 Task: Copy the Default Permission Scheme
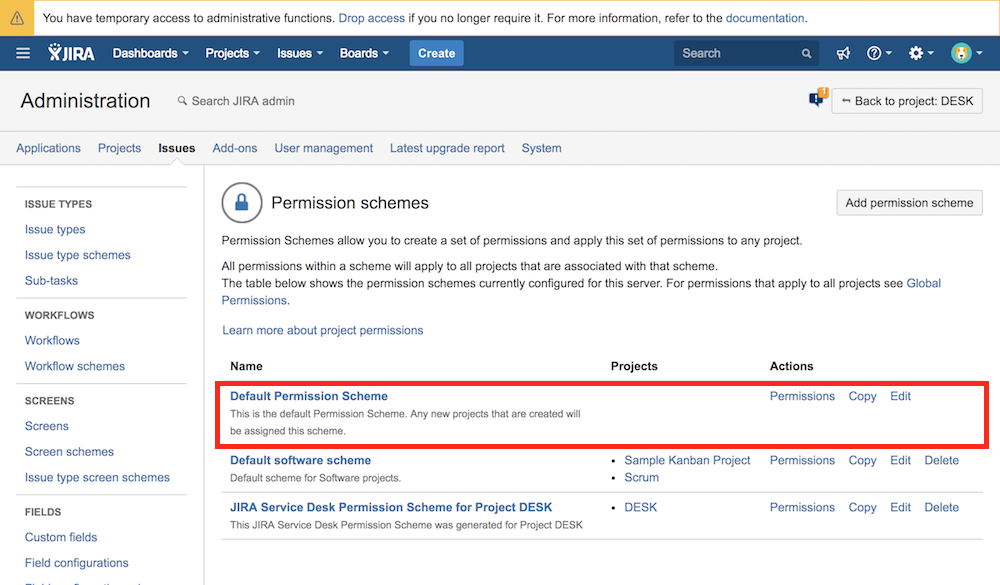(861, 396)
